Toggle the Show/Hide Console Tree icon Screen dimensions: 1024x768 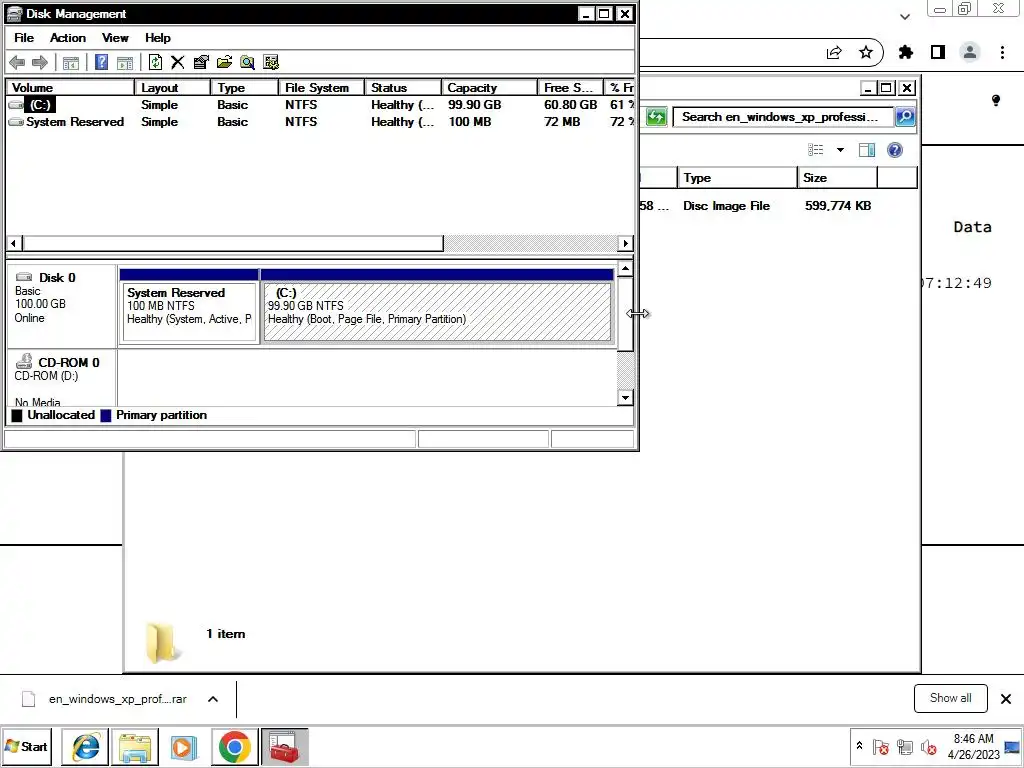pos(71,63)
